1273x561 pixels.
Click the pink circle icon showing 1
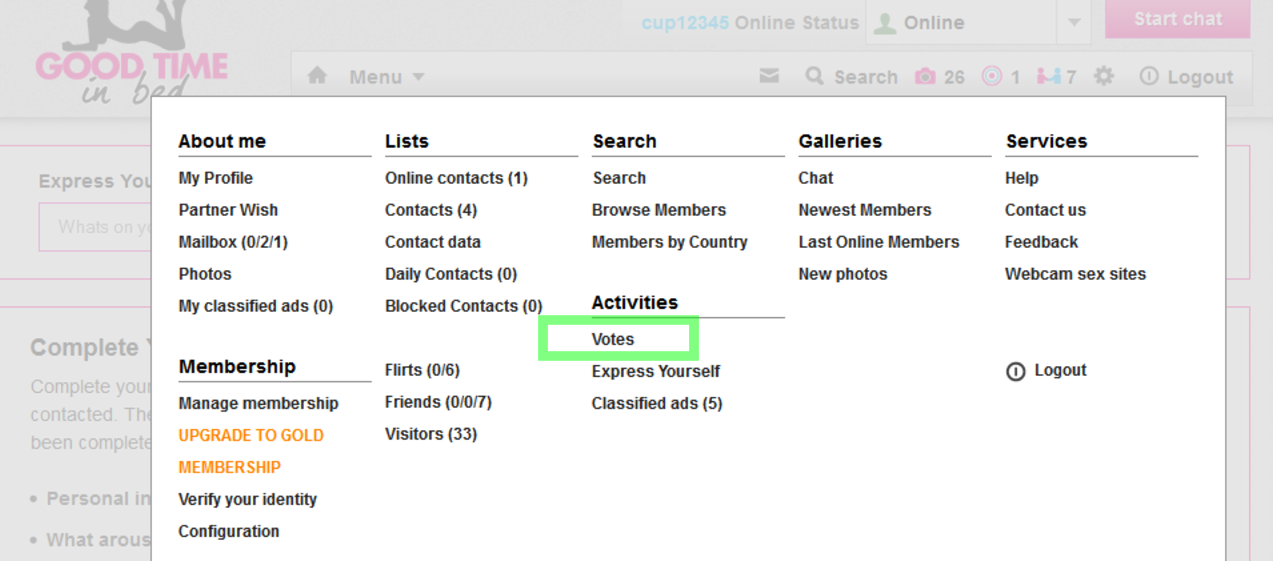coord(991,76)
